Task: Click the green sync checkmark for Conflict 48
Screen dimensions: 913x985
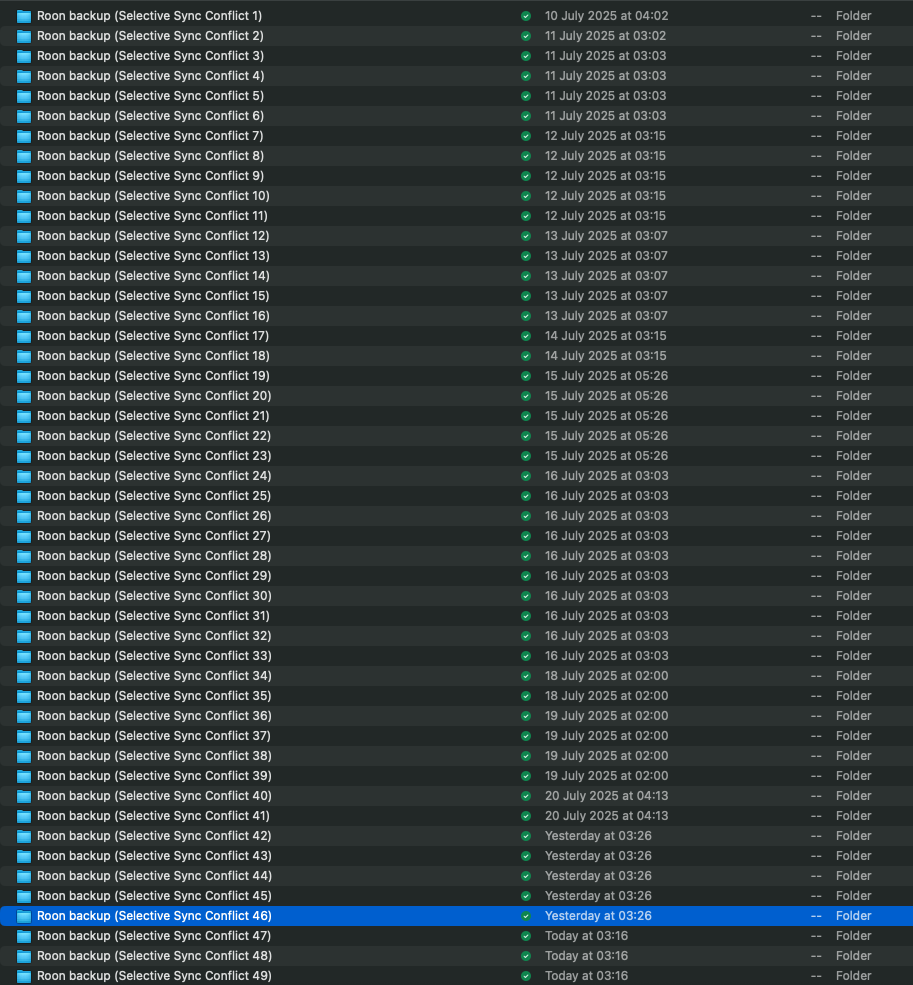Action: pyautogui.click(x=526, y=956)
